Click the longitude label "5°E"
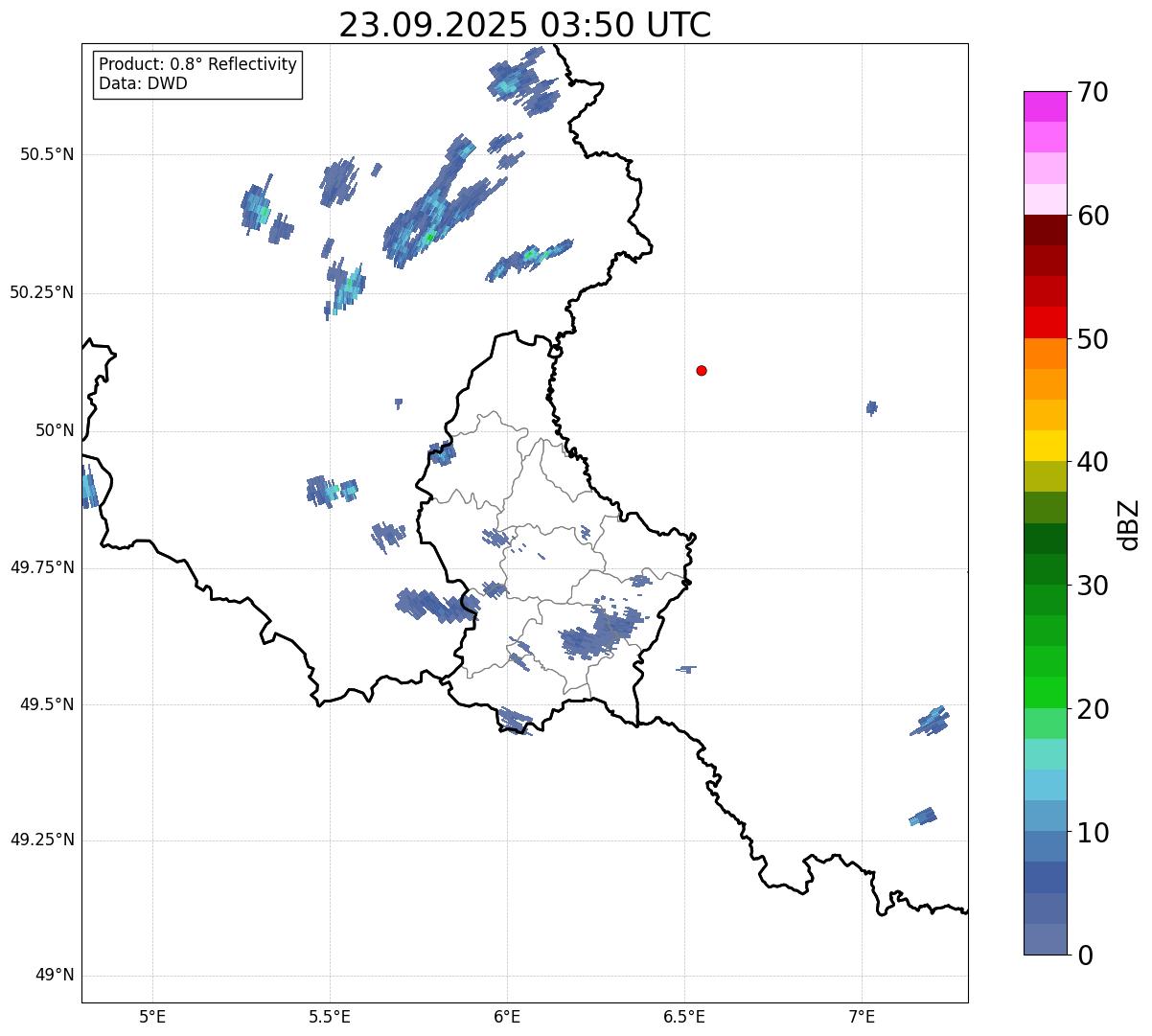The width and height of the screenshot is (1152, 1036). [152, 1016]
